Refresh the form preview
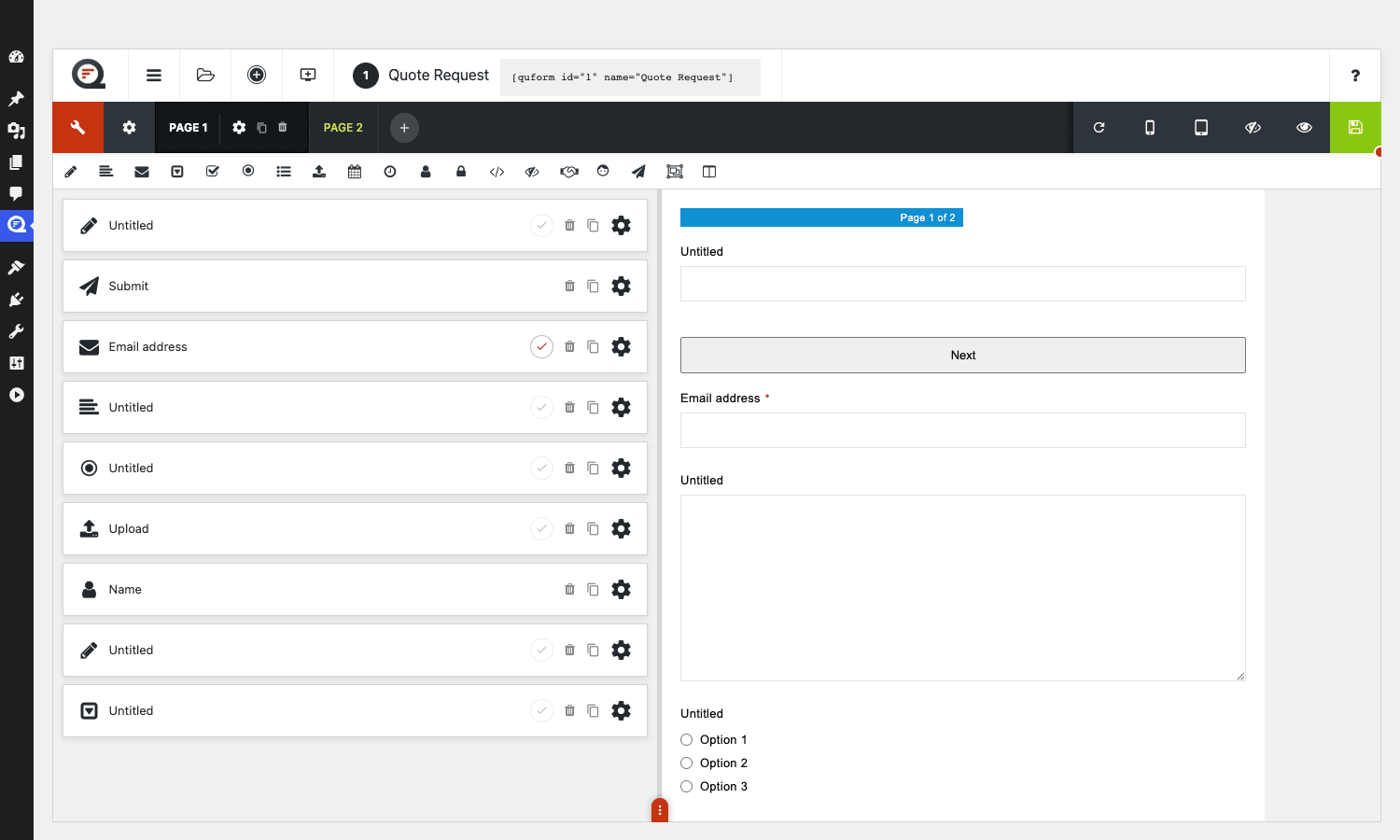The height and width of the screenshot is (840, 1400). click(x=1099, y=128)
